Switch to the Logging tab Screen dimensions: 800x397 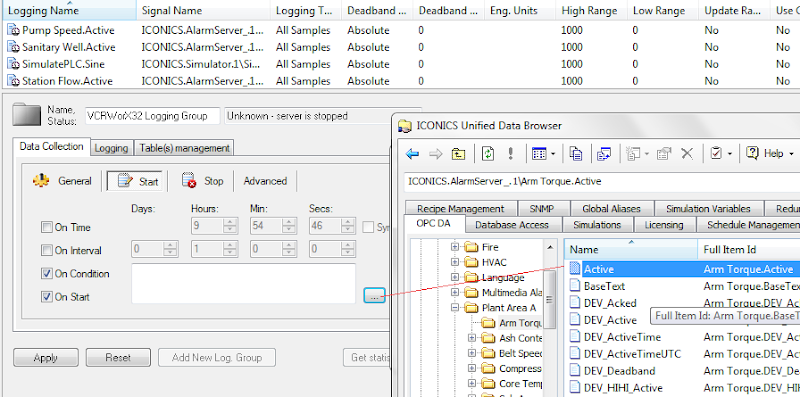[x=111, y=148]
